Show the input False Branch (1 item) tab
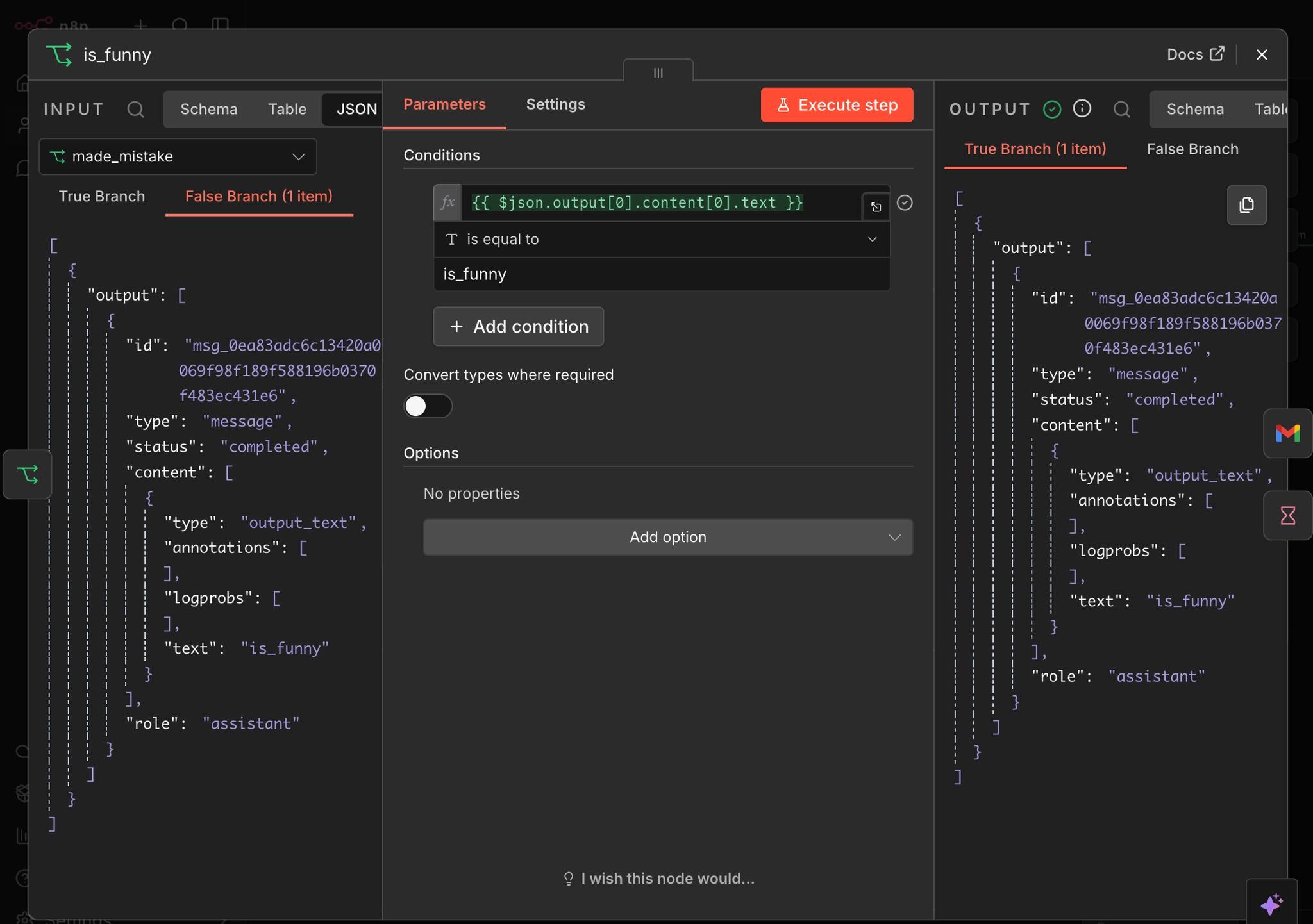Image resolution: width=1313 pixels, height=924 pixels. tap(259, 196)
